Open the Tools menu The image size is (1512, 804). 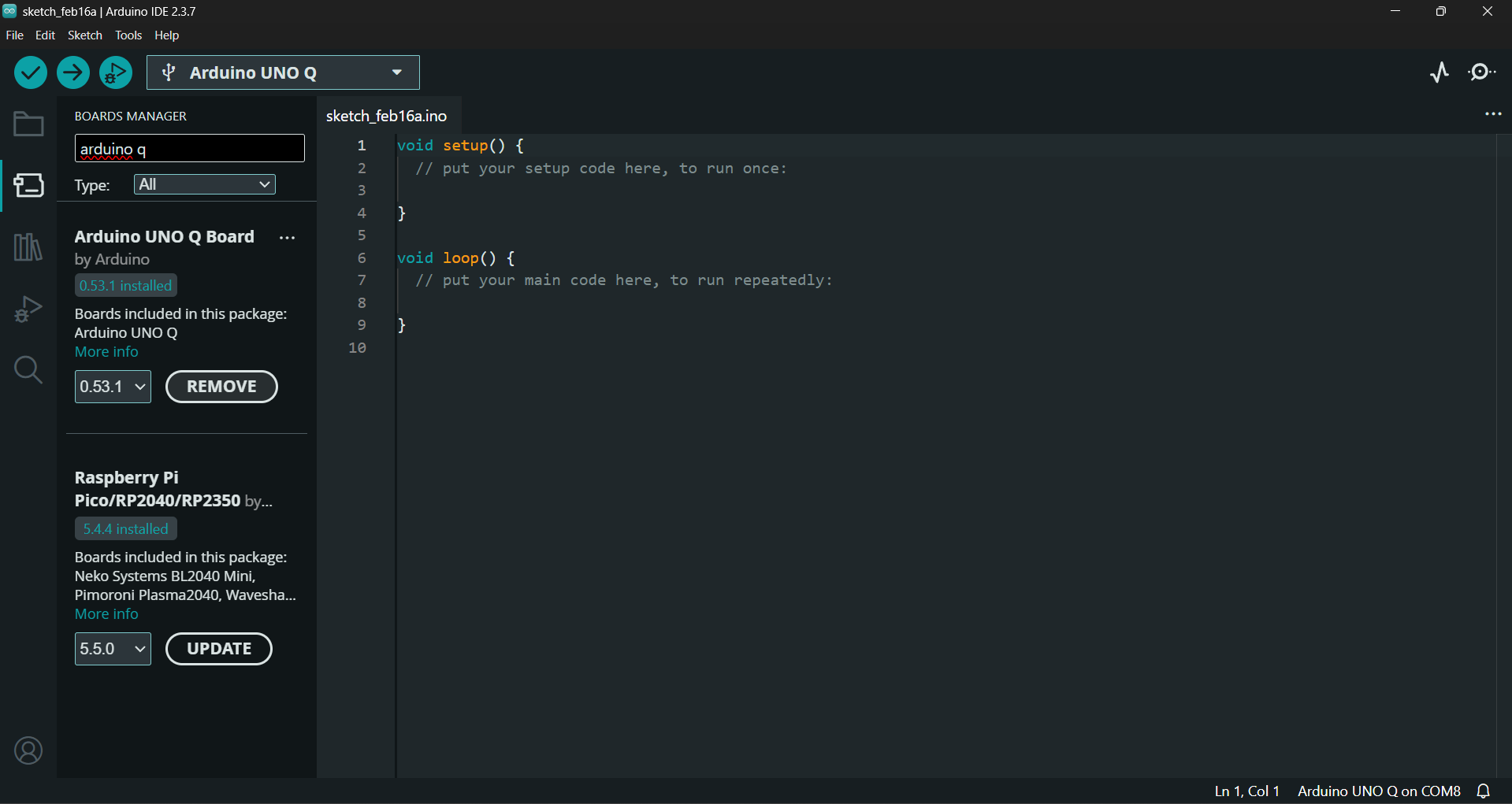pos(128,35)
